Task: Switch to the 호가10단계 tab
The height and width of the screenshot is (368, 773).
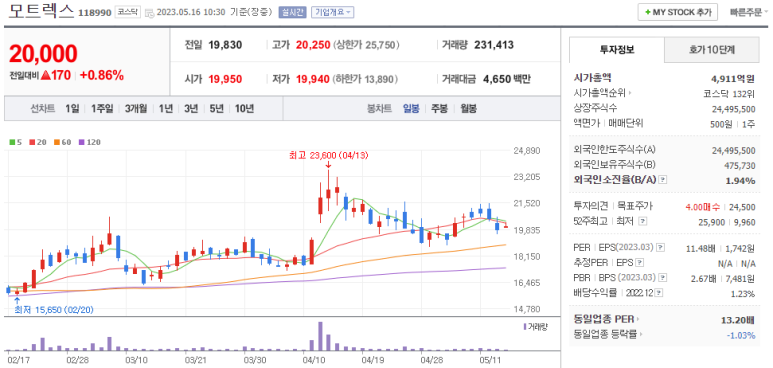Action: click(x=711, y=50)
